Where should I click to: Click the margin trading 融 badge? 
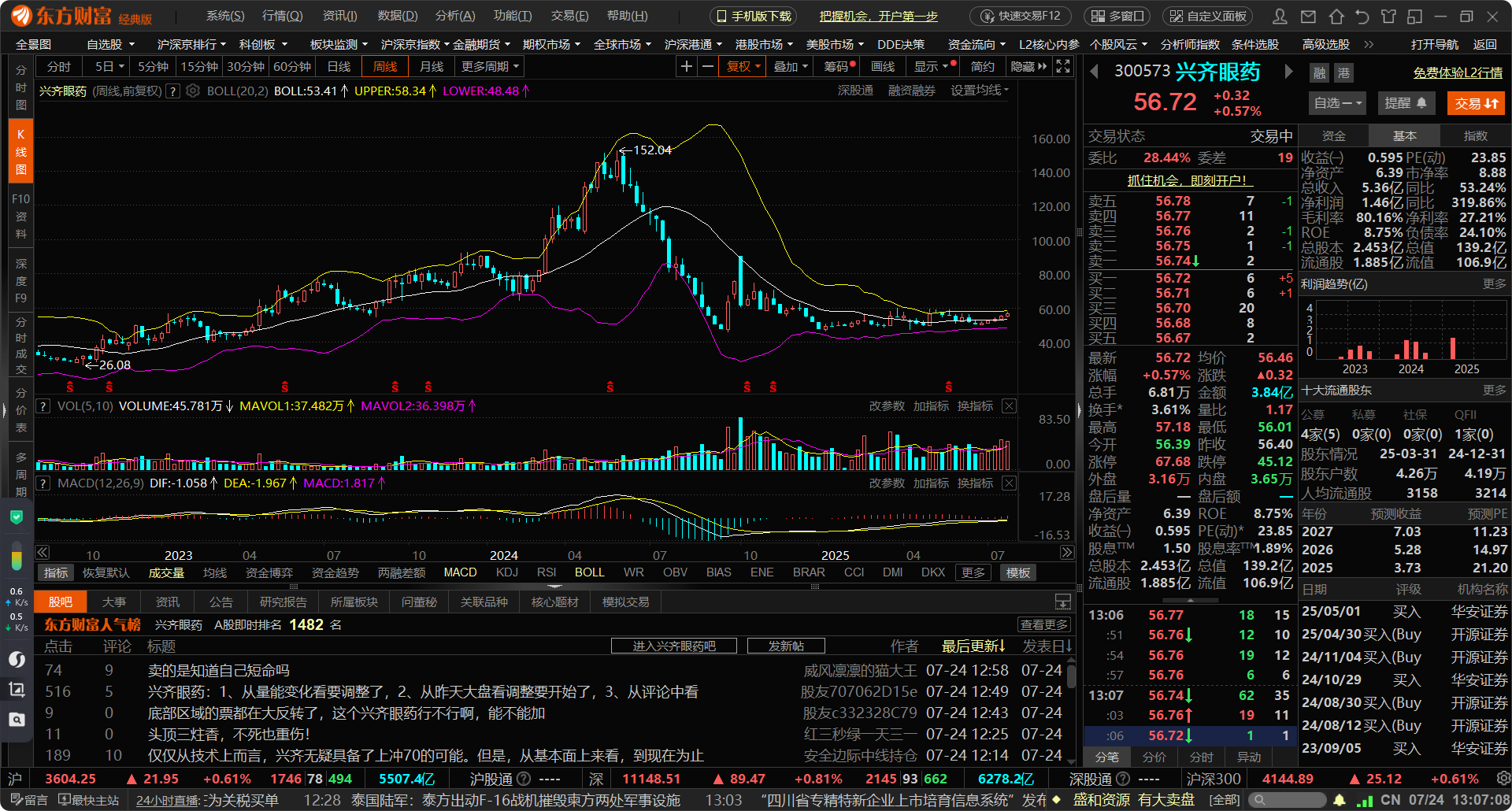1319,73
